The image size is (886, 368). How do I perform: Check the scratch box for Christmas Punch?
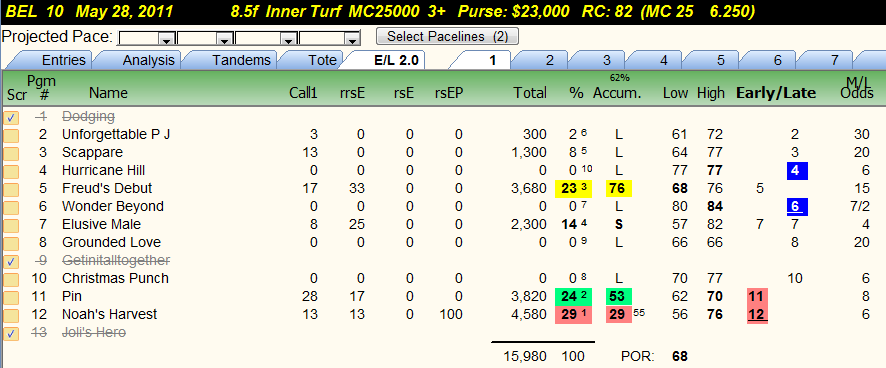coord(11,280)
